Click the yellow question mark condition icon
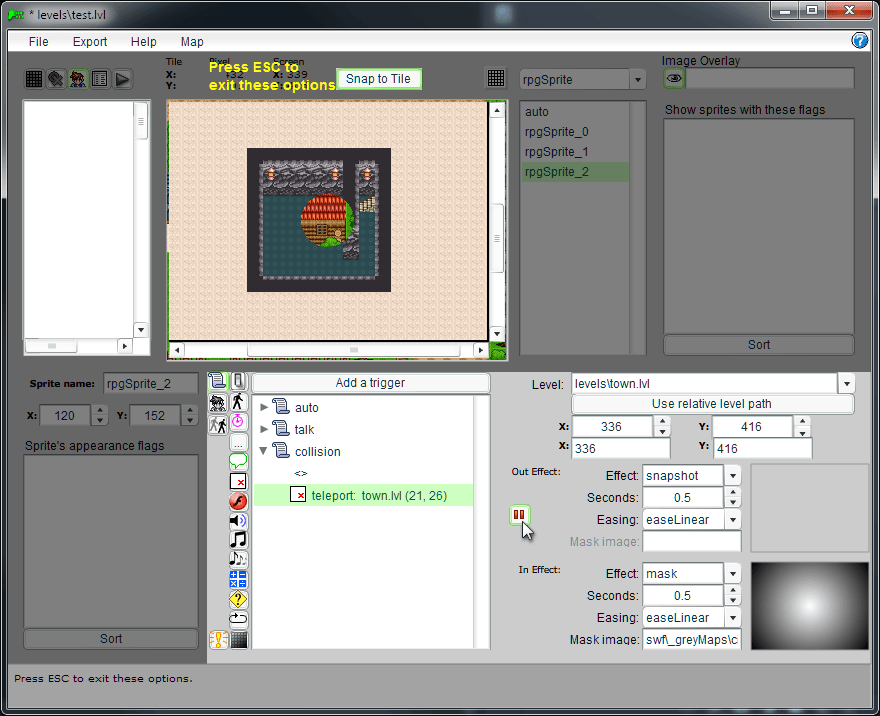 click(x=238, y=600)
